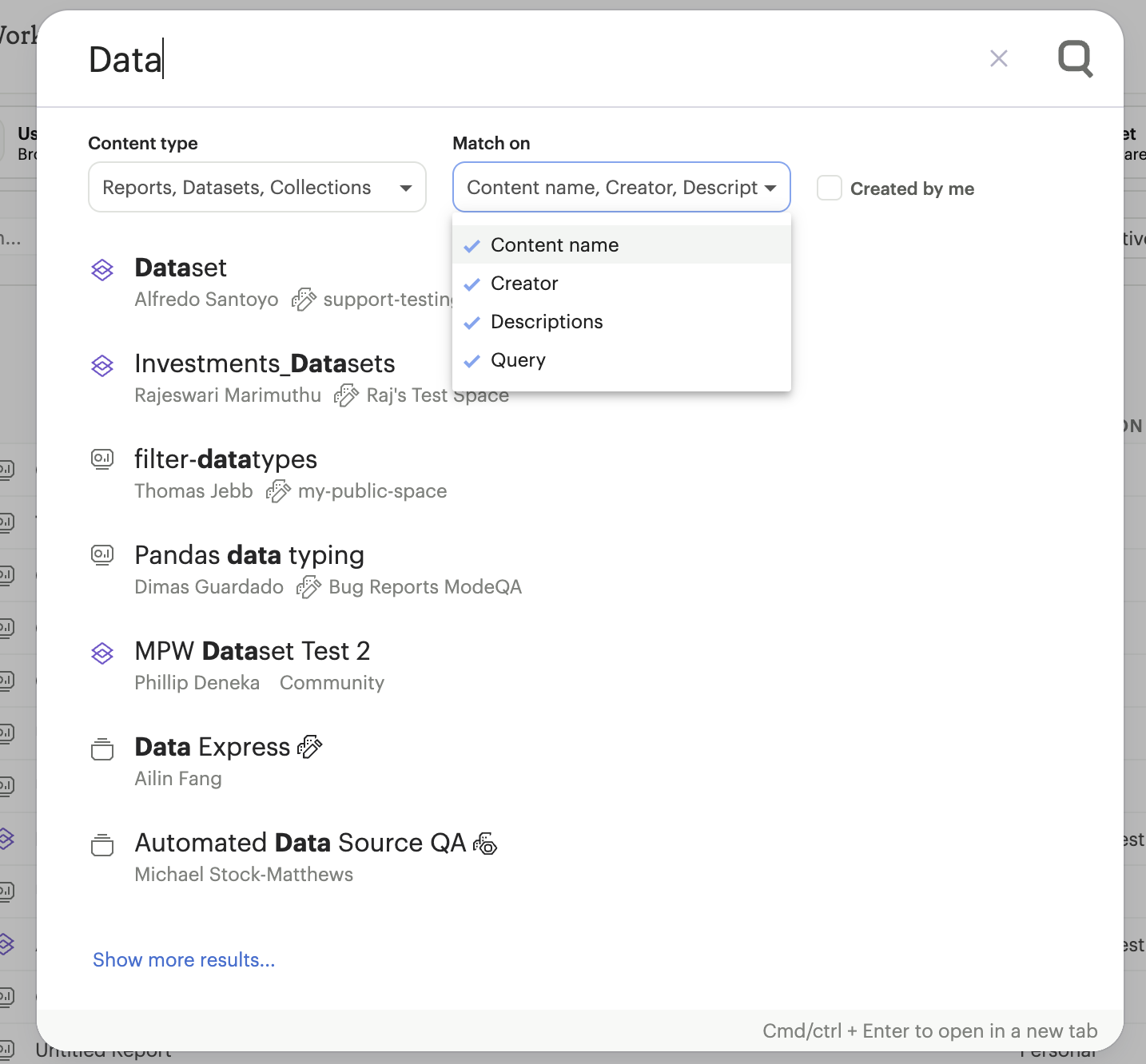Clear the search with the X button
1146x1064 pixels.
[999, 58]
